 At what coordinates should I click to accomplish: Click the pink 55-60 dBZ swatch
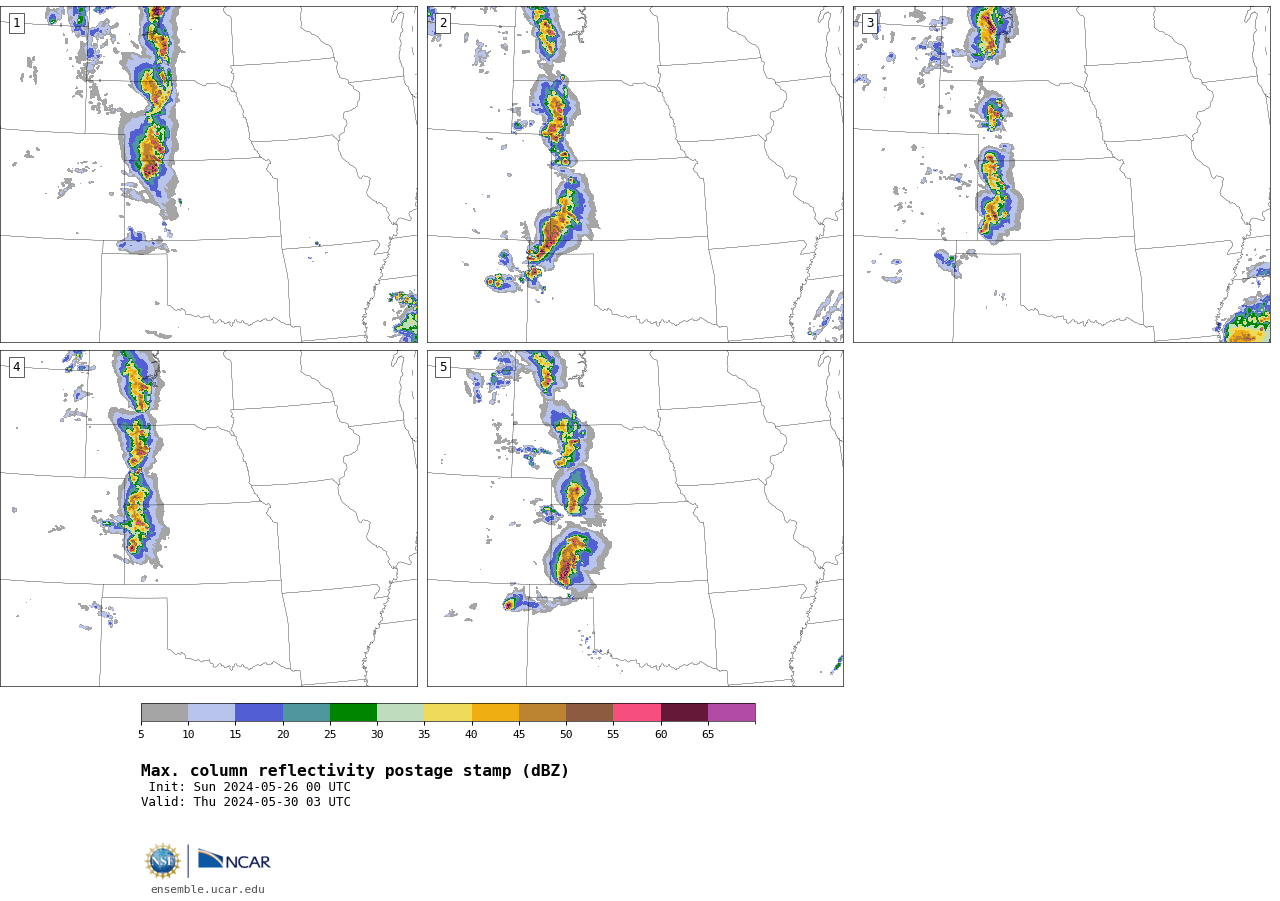(x=637, y=712)
